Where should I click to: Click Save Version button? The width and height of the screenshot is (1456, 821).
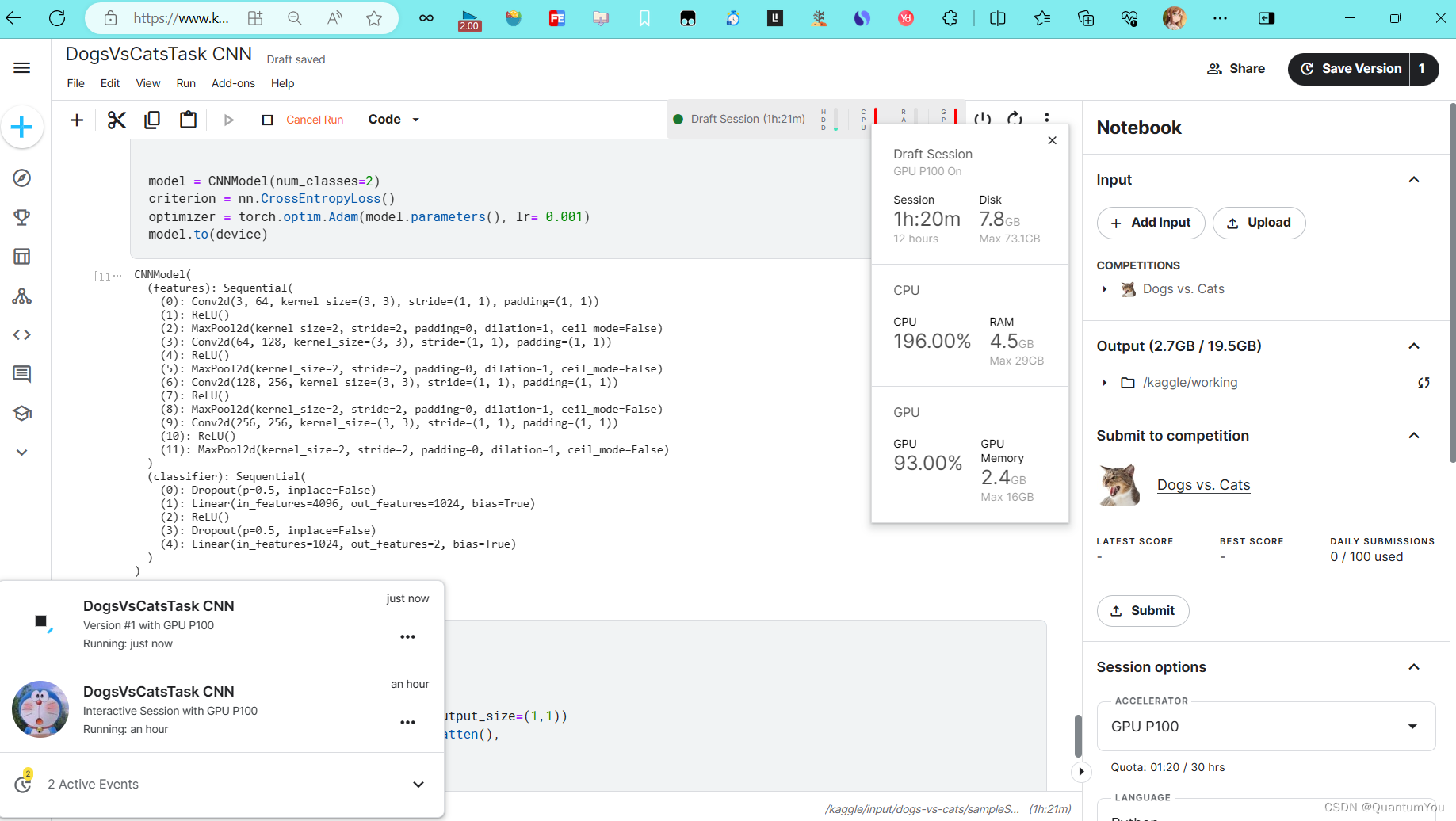[x=1350, y=69]
